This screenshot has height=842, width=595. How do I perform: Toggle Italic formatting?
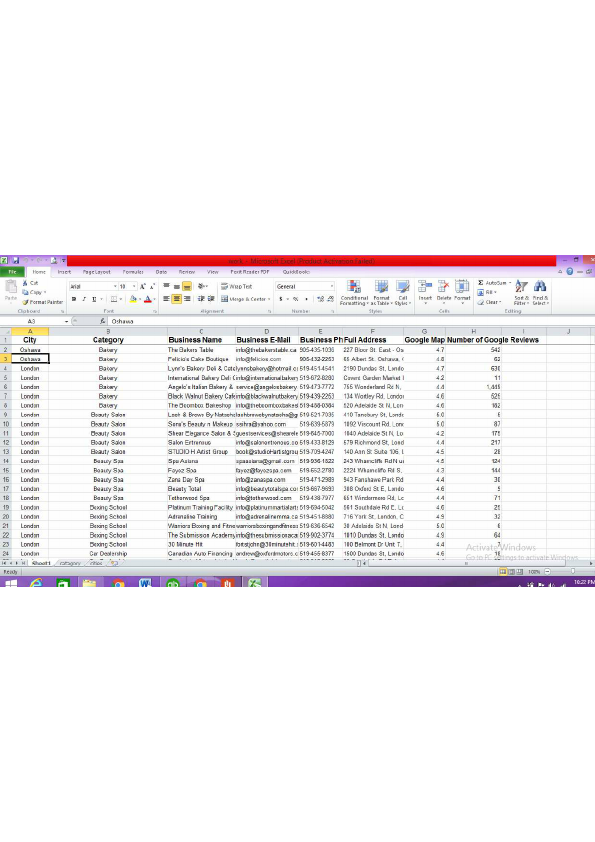click(x=84, y=299)
